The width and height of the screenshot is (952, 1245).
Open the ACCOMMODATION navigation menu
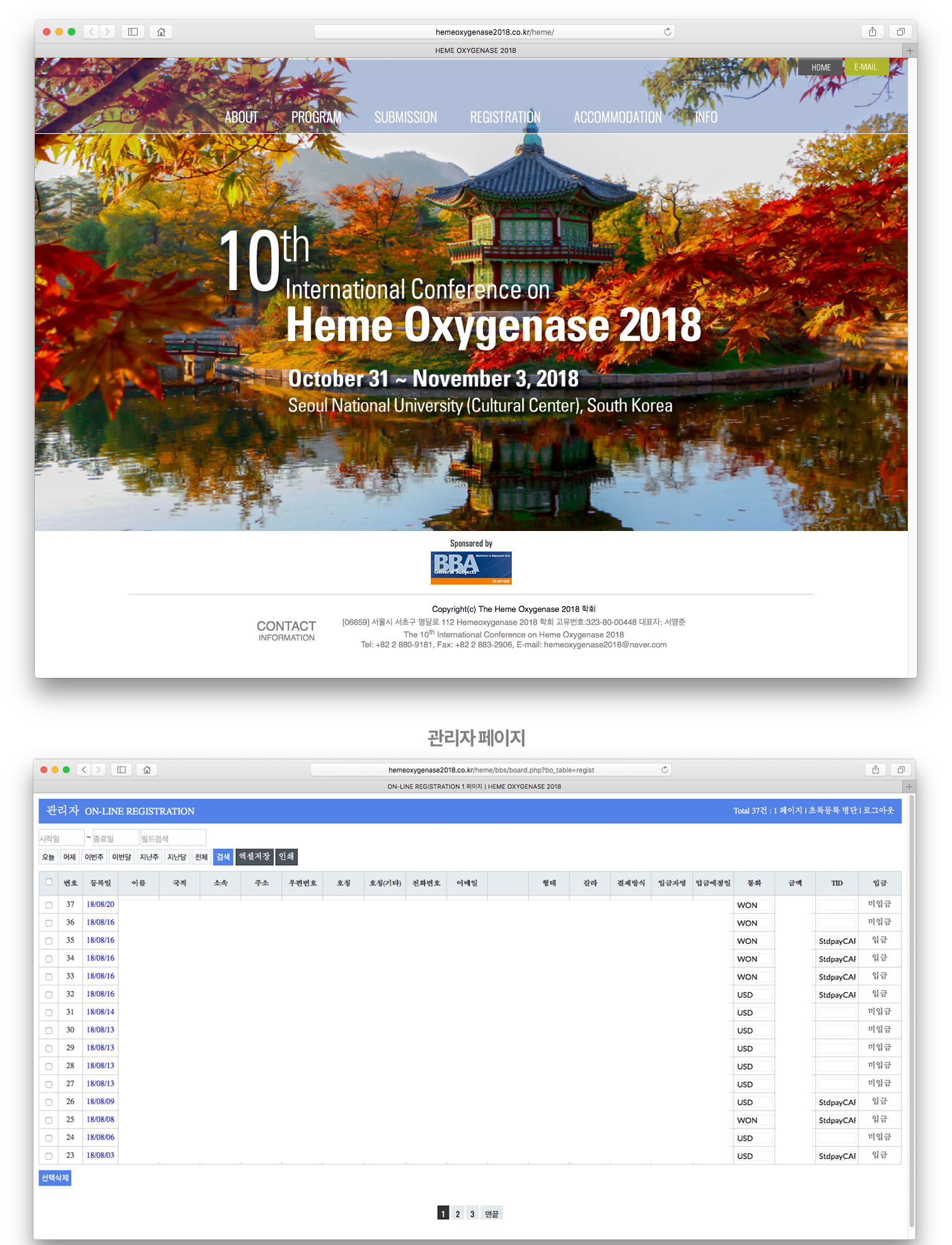click(617, 117)
